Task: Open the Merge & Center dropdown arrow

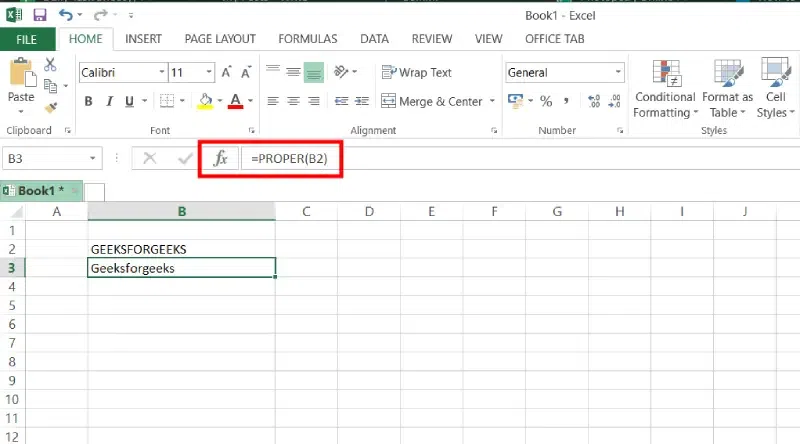Action: click(492, 101)
